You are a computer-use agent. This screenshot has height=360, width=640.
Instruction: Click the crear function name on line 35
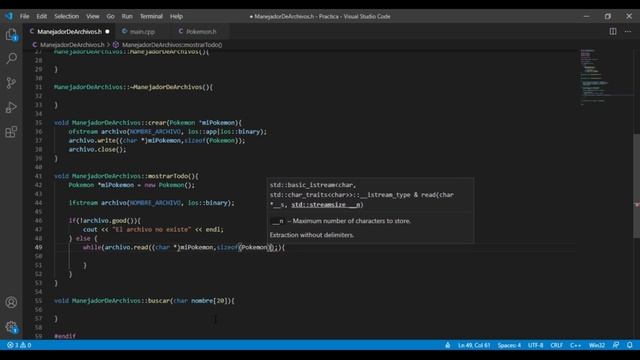point(157,123)
